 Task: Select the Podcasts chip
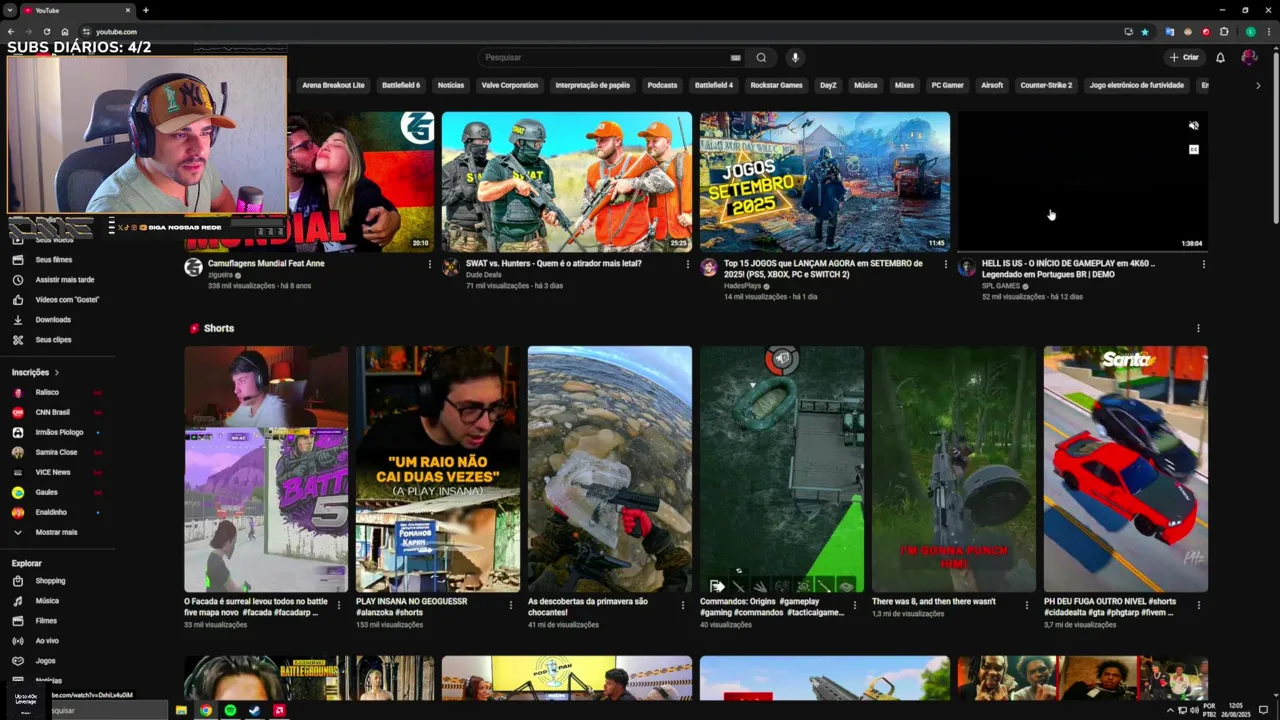click(x=662, y=85)
